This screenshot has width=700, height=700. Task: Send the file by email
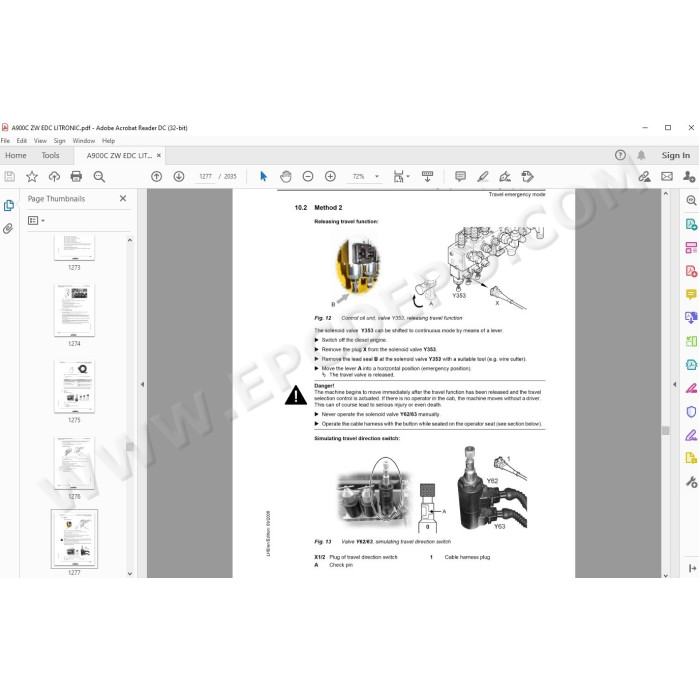[667, 176]
